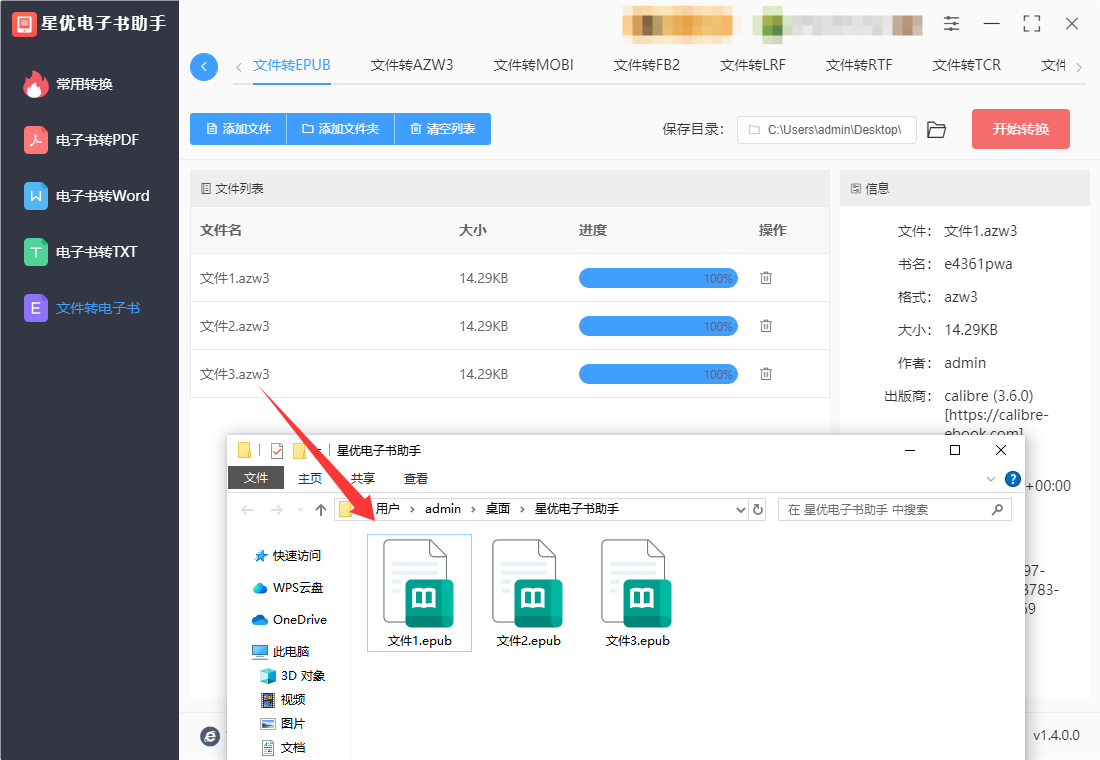
Task: Select the 文件3.epub file thumbnail
Action: point(638,593)
